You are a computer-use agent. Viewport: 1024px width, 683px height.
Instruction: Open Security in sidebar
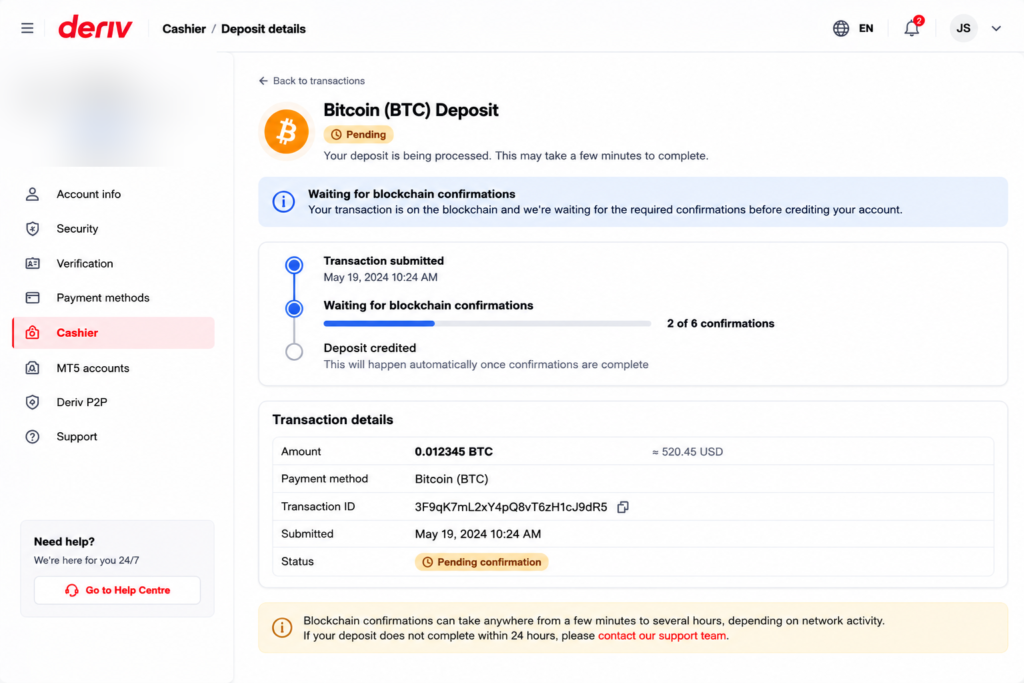click(113, 229)
